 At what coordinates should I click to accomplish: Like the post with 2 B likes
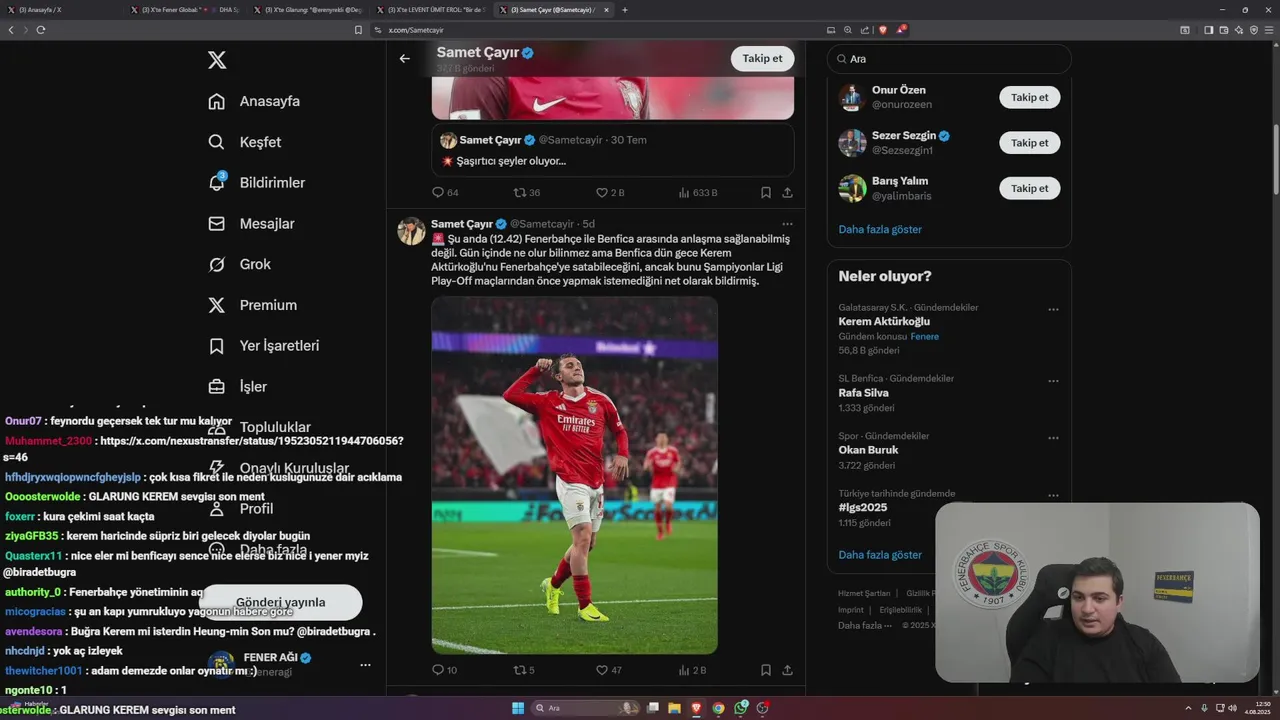tap(609, 192)
